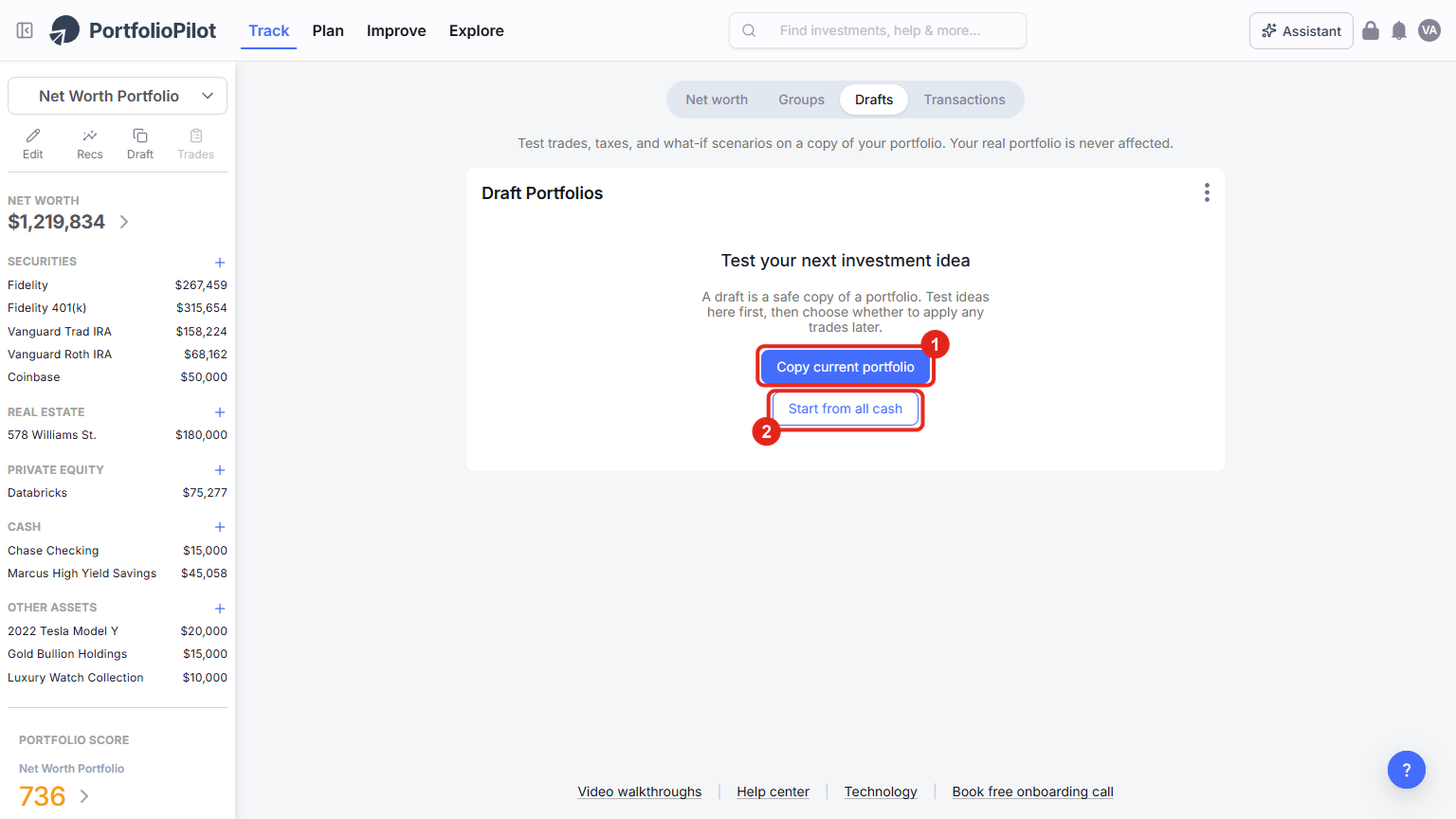Viewport: 1456px width, 819px height.
Task: Open Draft Portfolios three-dot menu
Action: 1207,192
